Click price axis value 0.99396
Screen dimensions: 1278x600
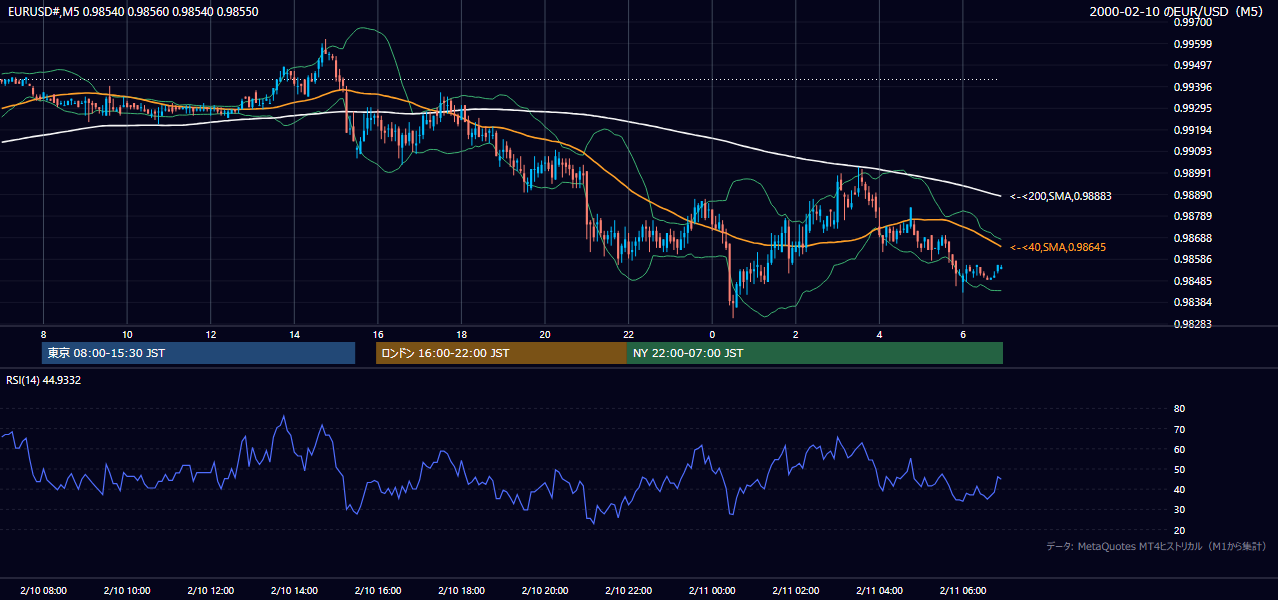tap(1192, 87)
